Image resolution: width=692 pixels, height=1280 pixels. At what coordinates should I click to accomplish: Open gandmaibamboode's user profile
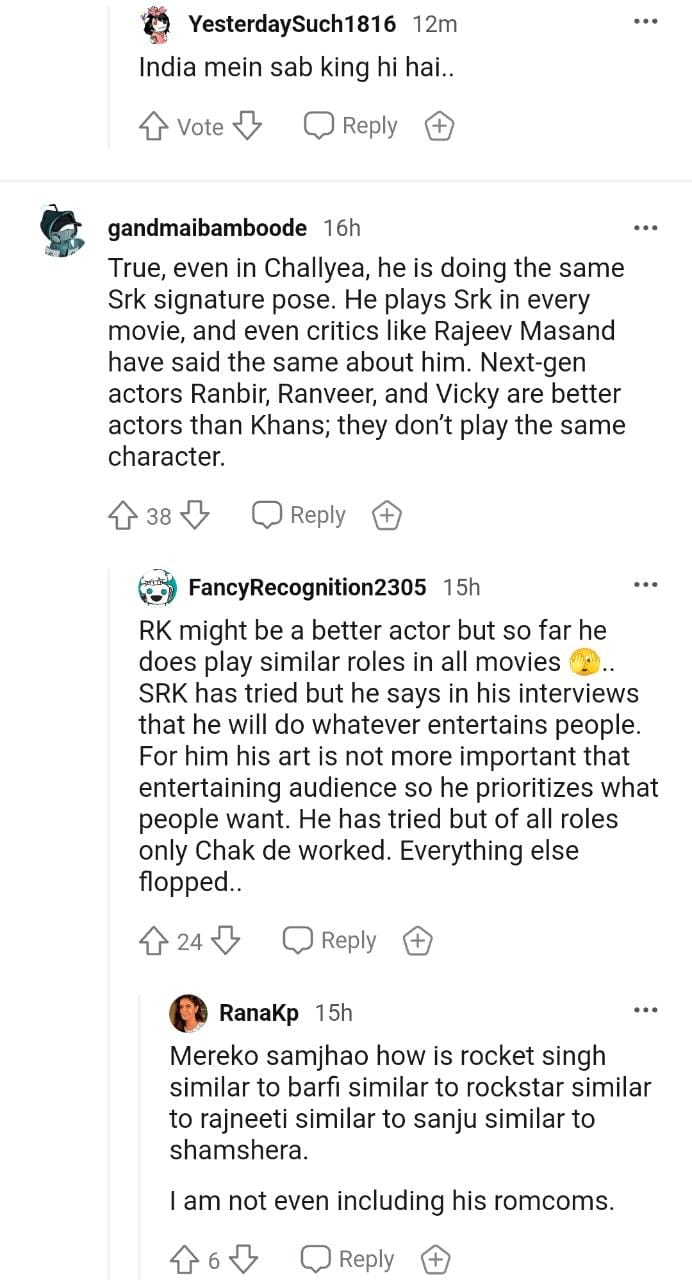coord(206,228)
